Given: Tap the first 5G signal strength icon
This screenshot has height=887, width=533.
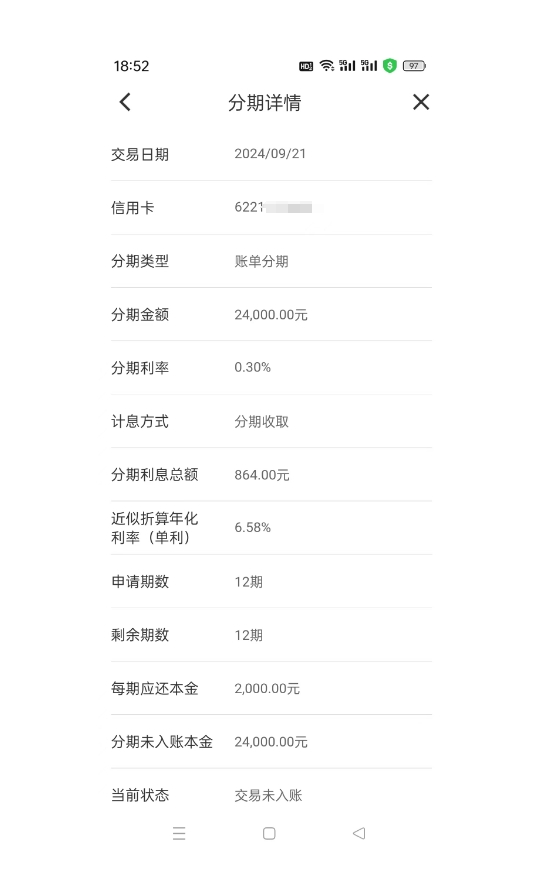Looking at the screenshot, I should coord(347,66).
